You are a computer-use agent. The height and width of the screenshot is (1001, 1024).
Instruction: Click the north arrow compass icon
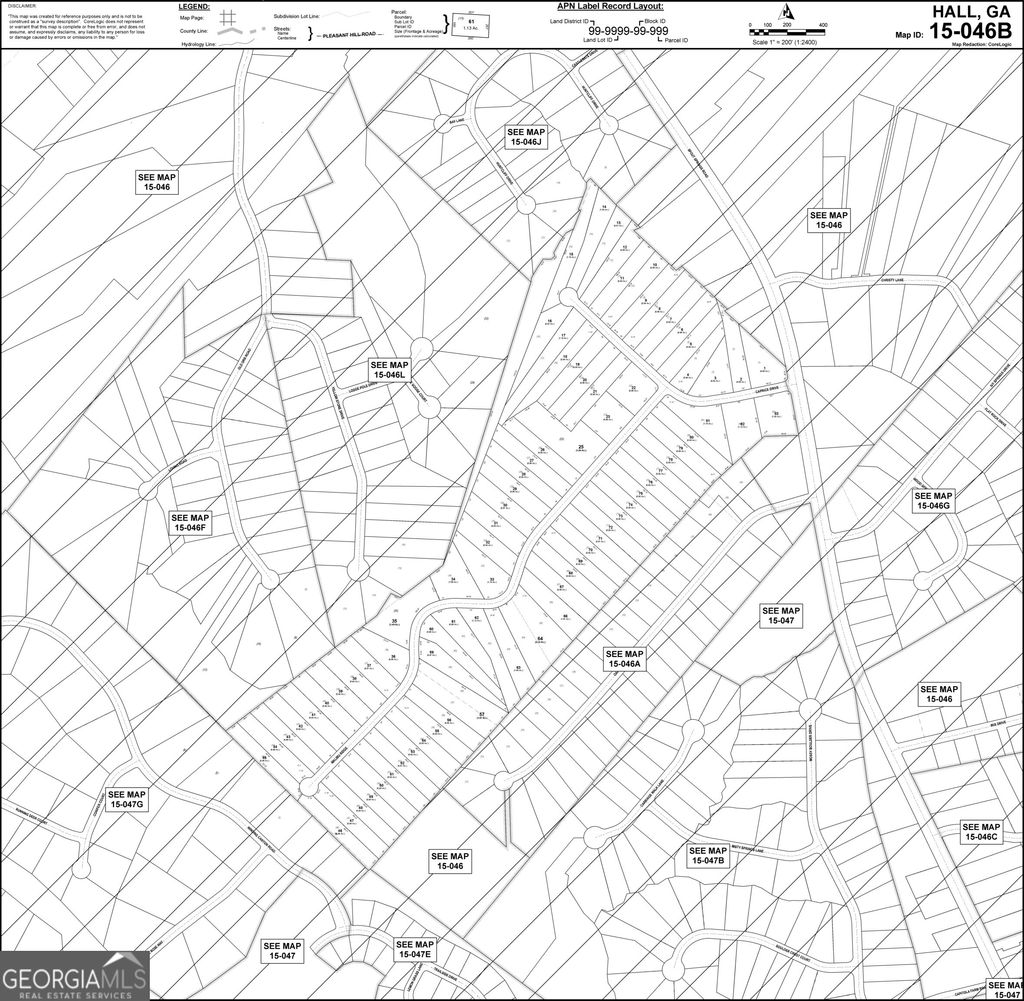tap(787, 11)
